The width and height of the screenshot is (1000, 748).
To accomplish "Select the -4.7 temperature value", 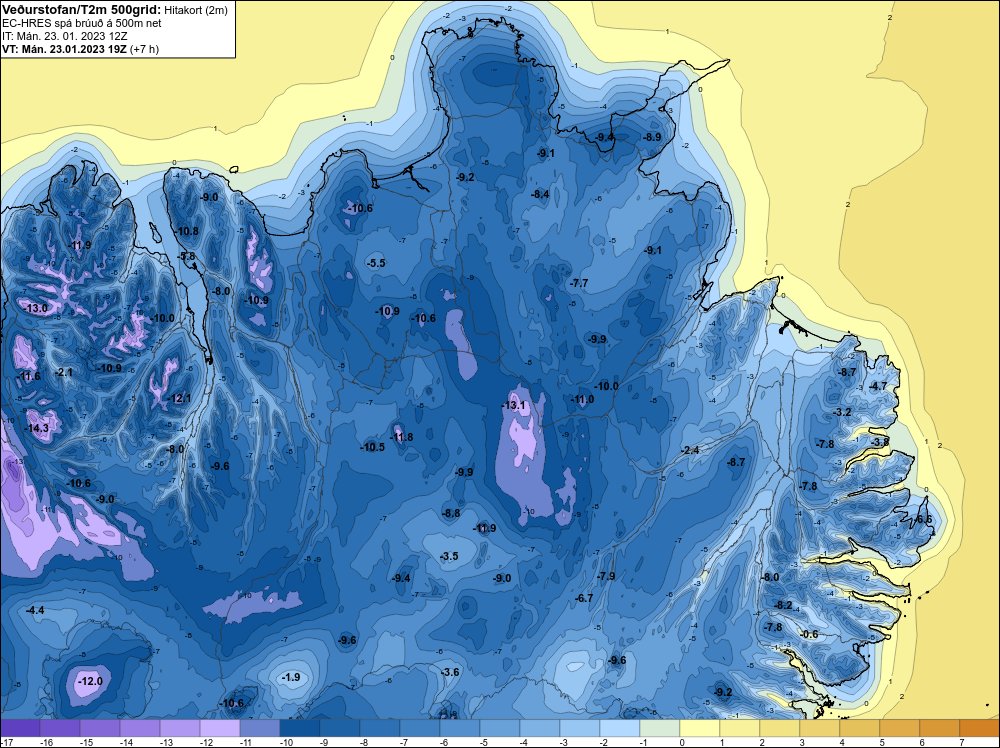I will 878,386.
